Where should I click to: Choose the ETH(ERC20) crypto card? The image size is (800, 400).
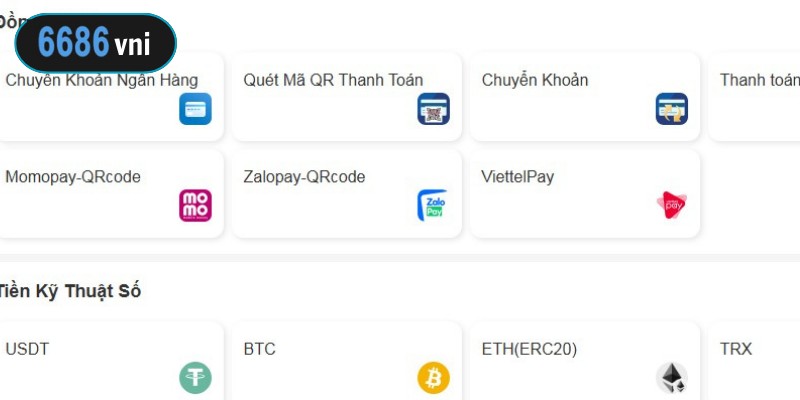pos(585,361)
